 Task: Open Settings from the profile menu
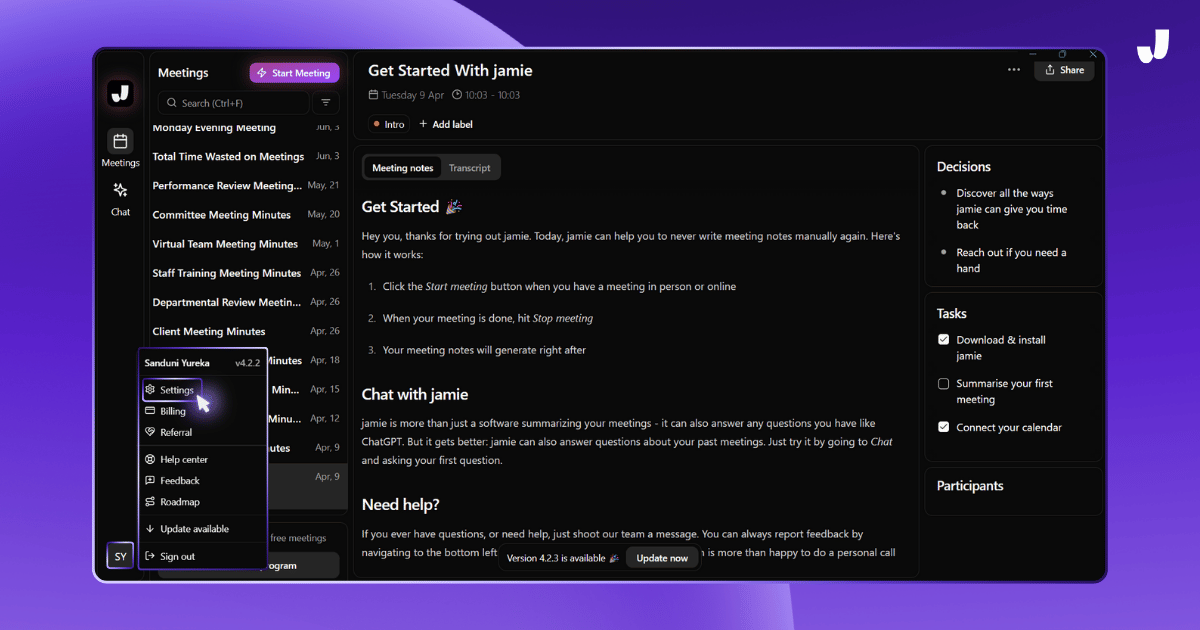[171, 390]
